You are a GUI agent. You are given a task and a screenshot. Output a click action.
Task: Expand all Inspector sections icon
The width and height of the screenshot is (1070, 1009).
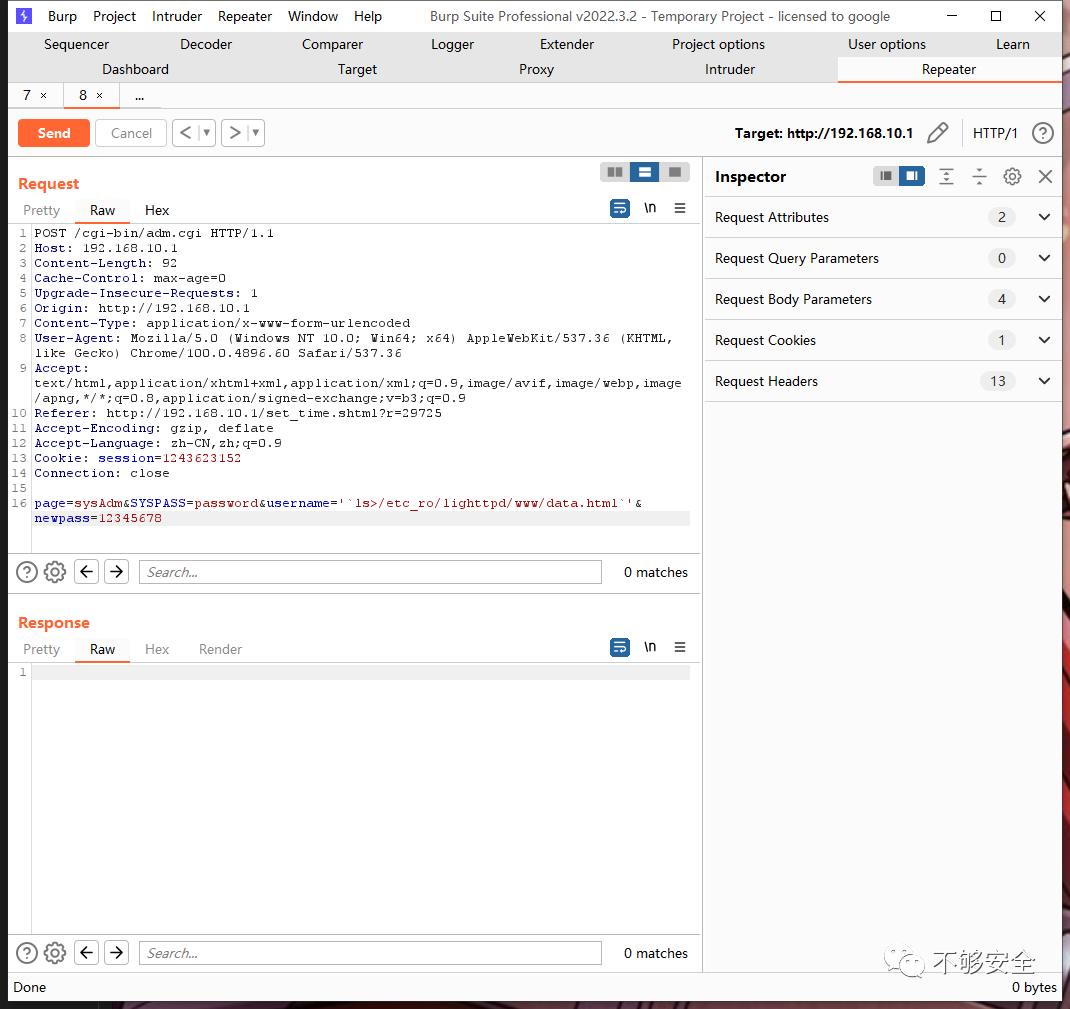[x=946, y=177]
